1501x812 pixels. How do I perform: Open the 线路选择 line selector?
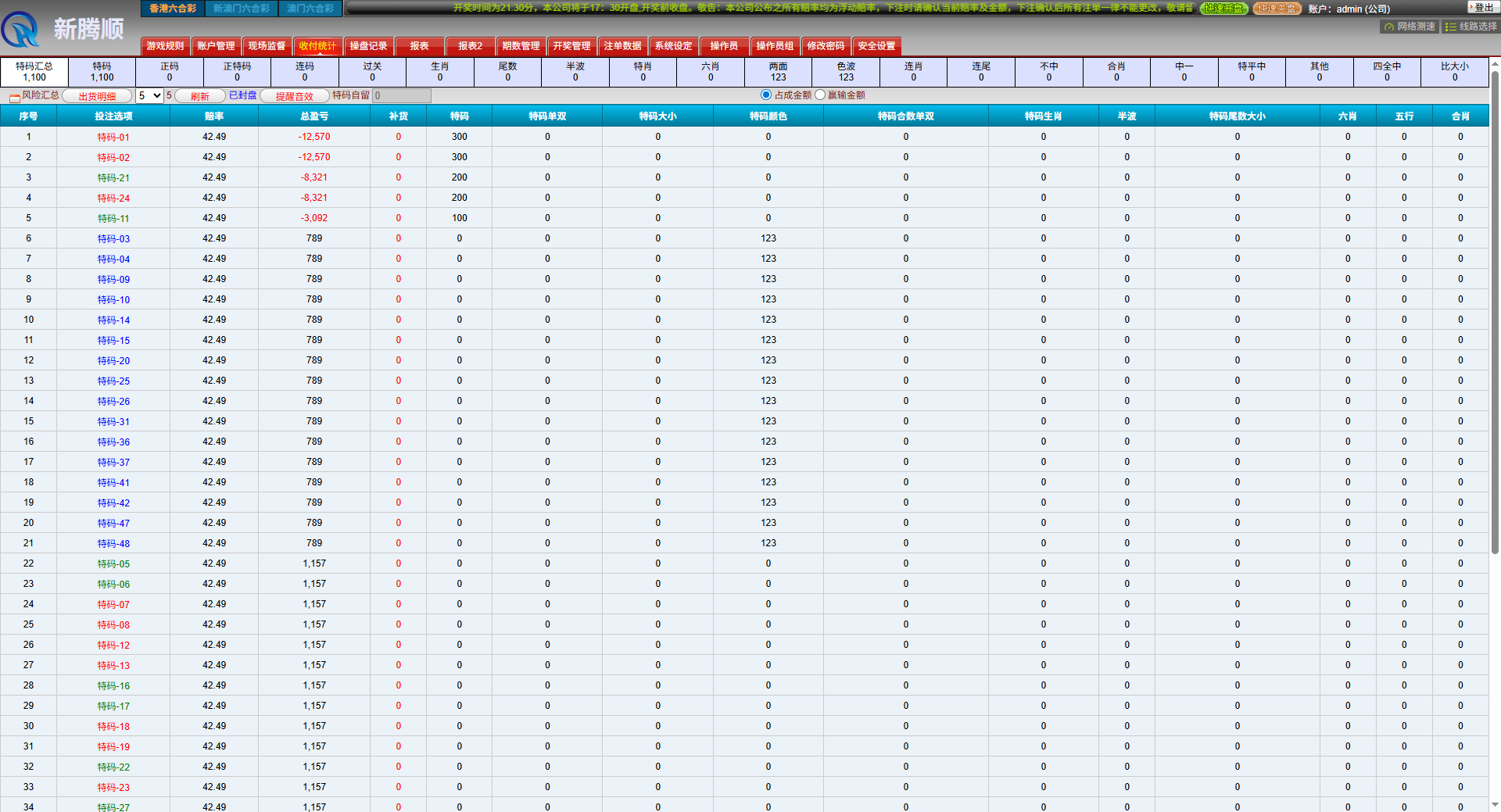[1471, 27]
